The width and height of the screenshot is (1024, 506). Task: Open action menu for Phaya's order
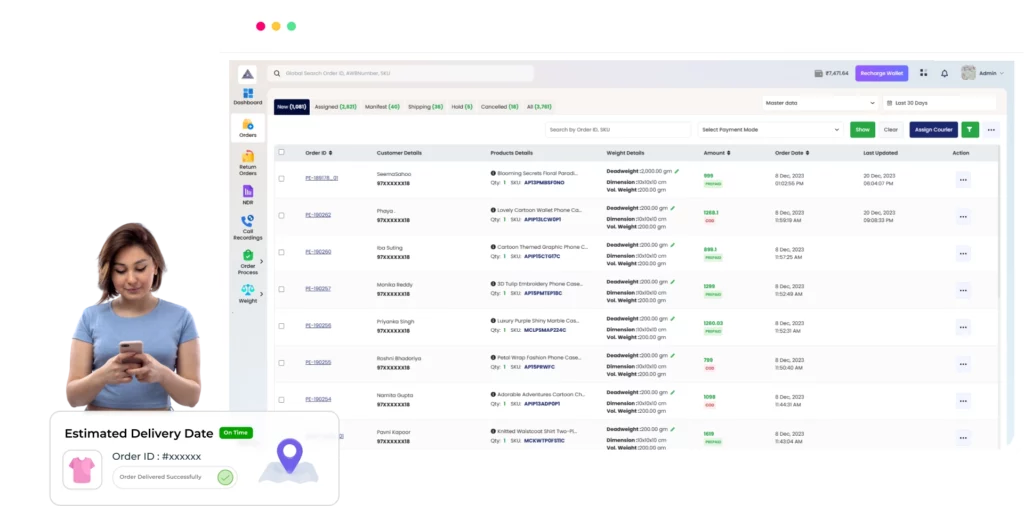coord(963,217)
